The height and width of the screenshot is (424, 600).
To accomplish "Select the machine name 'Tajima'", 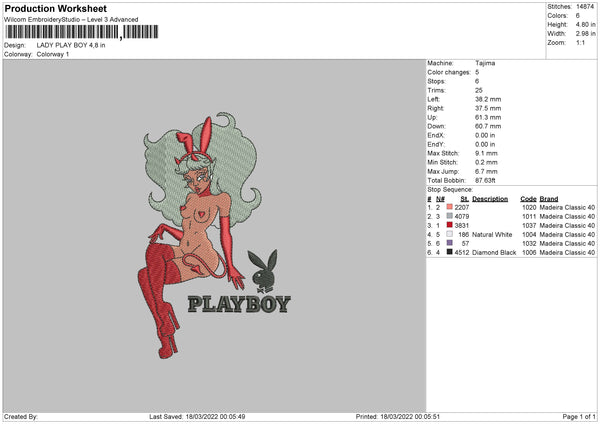I will [485, 63].
